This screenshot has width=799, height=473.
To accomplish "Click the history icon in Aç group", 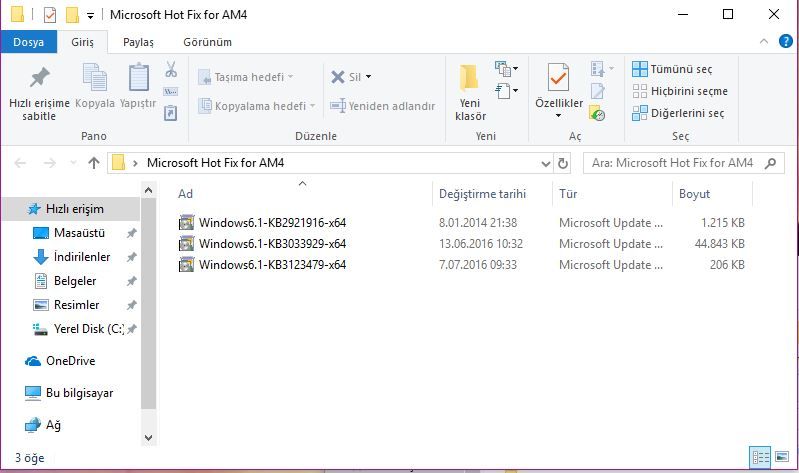I will (x=597, y=113).
